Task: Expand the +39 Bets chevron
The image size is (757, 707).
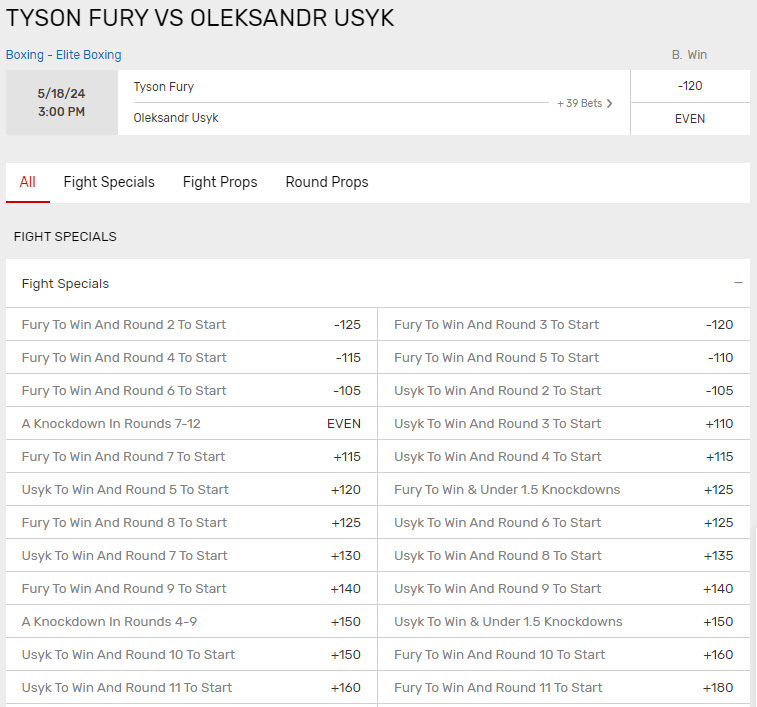Action: 585,103
